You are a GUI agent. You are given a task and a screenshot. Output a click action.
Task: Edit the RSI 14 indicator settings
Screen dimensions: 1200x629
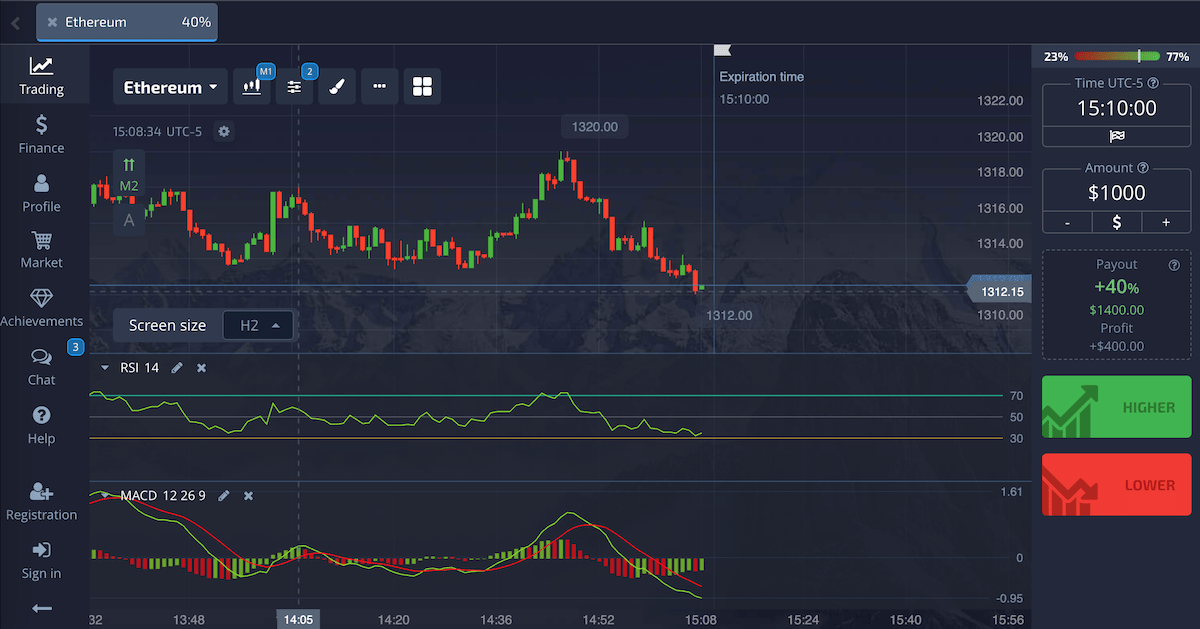pyautogui.click(x=177, y=368)
